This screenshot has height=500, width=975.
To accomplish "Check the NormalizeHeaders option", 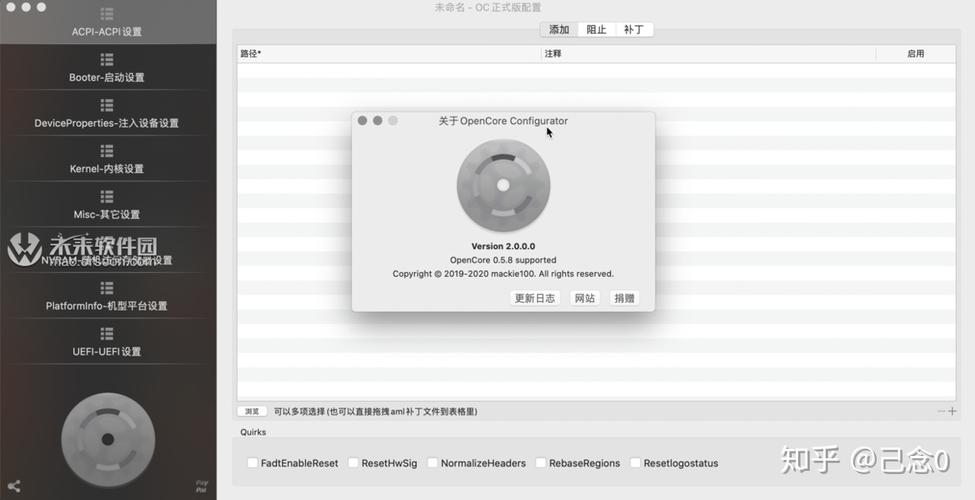I will tap(432, 463).
